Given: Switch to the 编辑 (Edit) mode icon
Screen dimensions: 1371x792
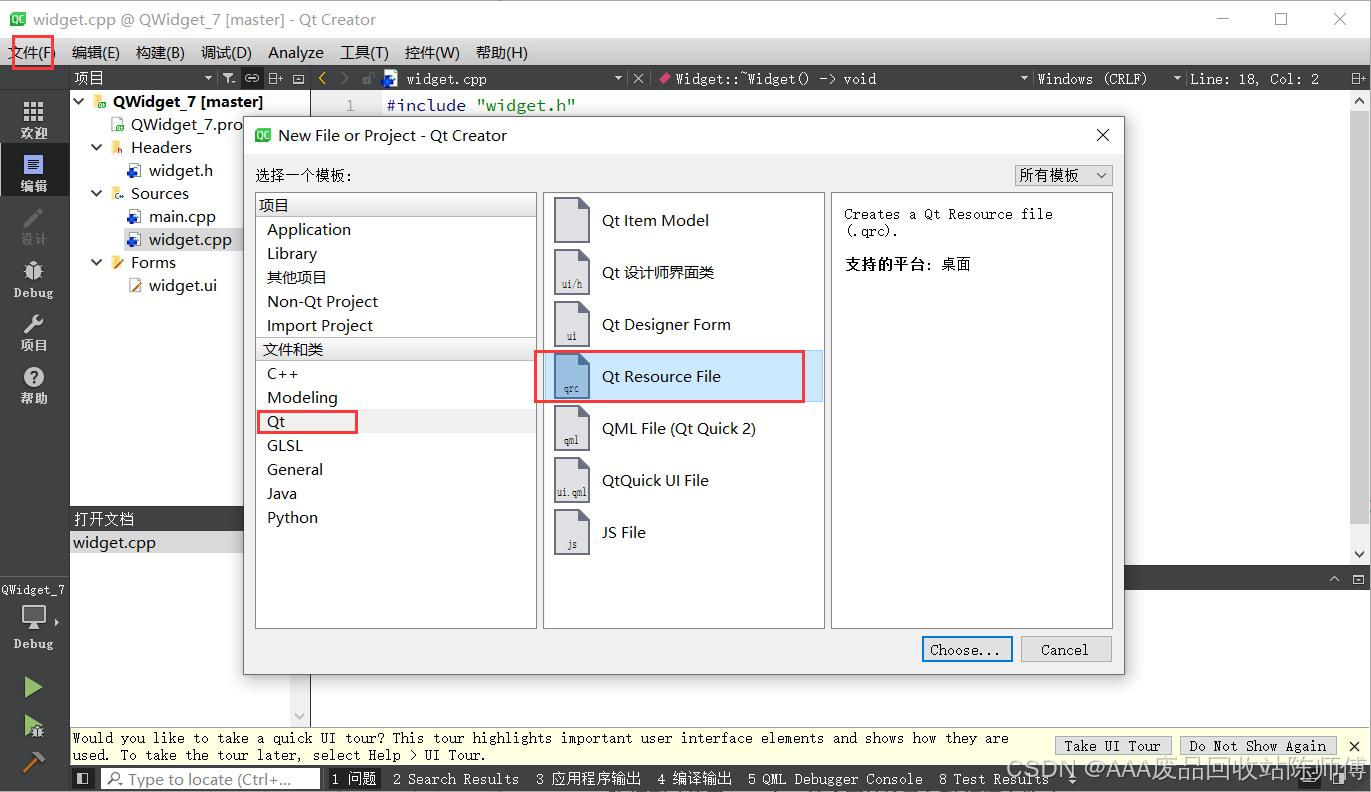Looking at the screenshot, I should (x=34, y=173).
